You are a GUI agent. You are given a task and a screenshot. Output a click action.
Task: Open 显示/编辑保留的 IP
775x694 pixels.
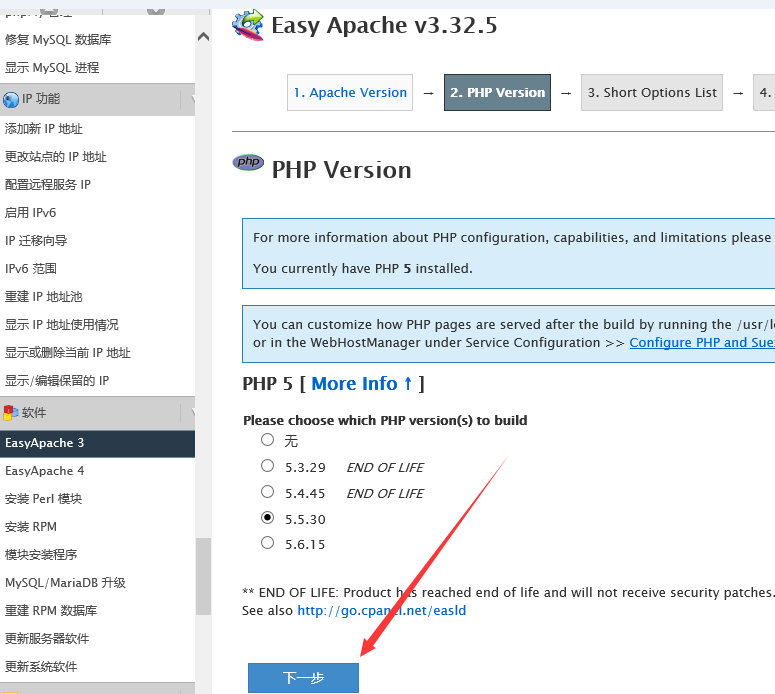57,381
